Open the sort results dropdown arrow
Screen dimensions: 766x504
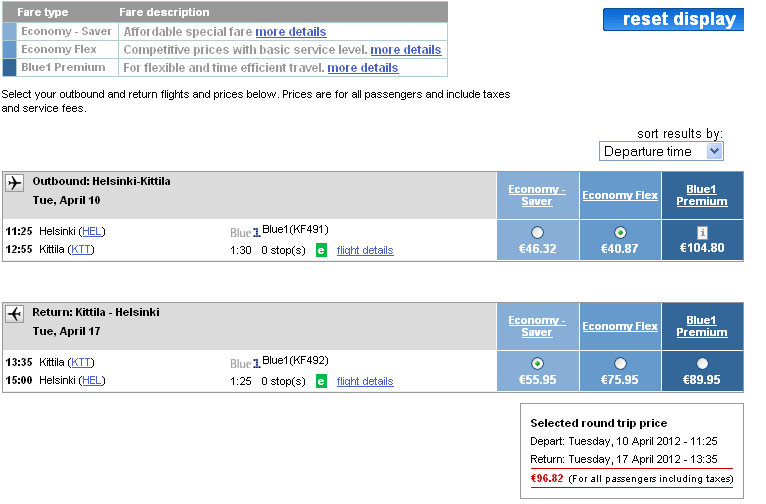coord(714,151)
